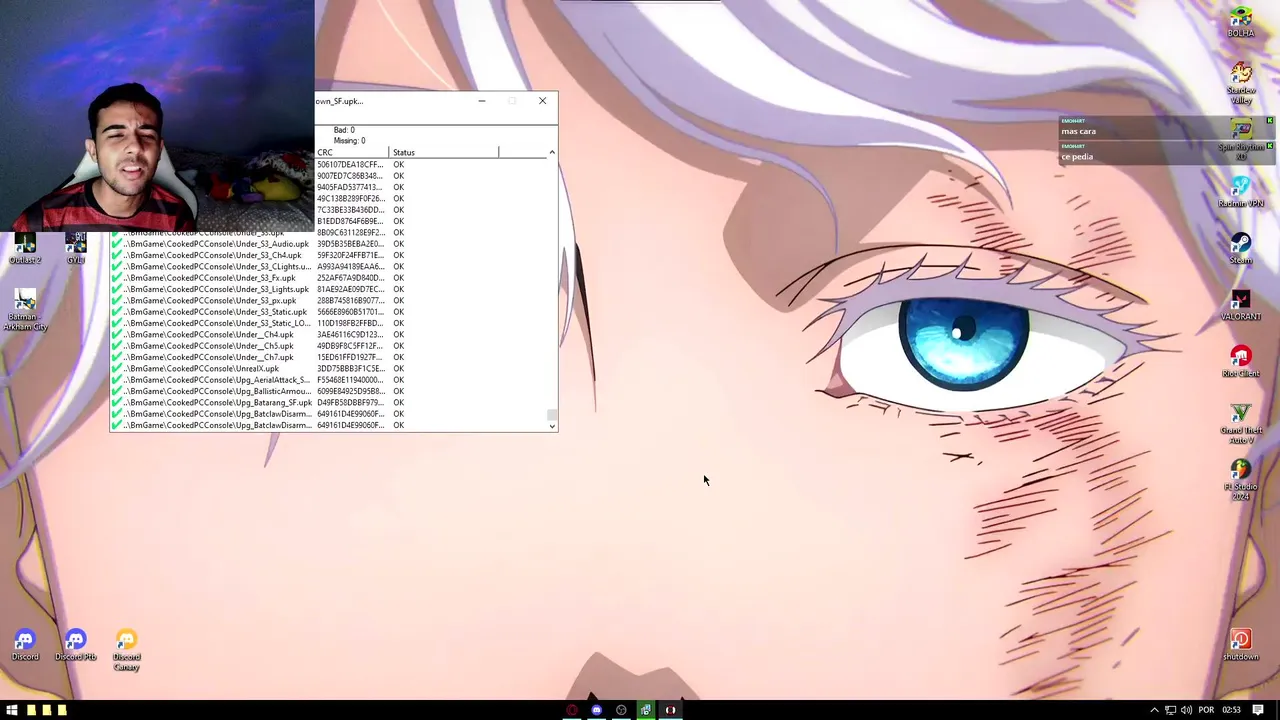
Task: Click the green checkmark beside UnrealX.upk
Action: (x=117, y=368)
